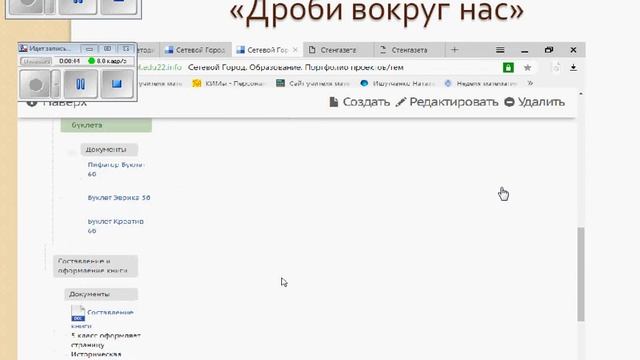Open a new browser tab with plus
Image resolution: width=640 pixels, height=360 pixels.
(x=455, y=50)
